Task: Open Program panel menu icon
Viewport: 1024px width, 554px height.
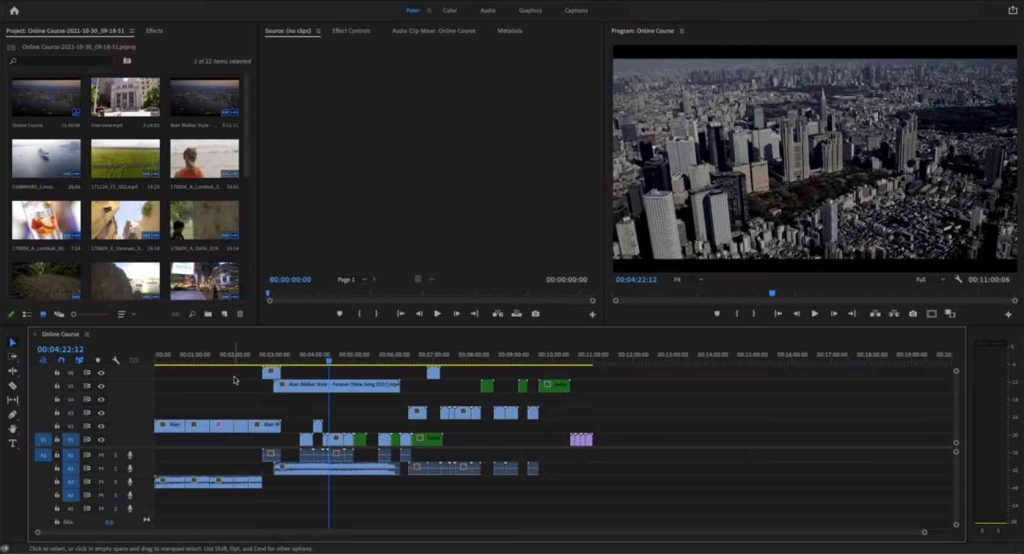Action: click(682, 31)
